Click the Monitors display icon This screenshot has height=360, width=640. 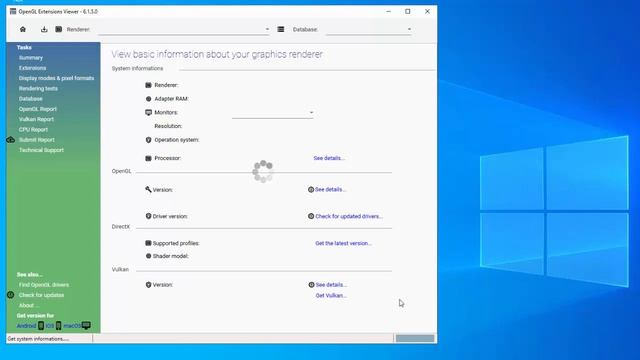click(x=149, y=112)
